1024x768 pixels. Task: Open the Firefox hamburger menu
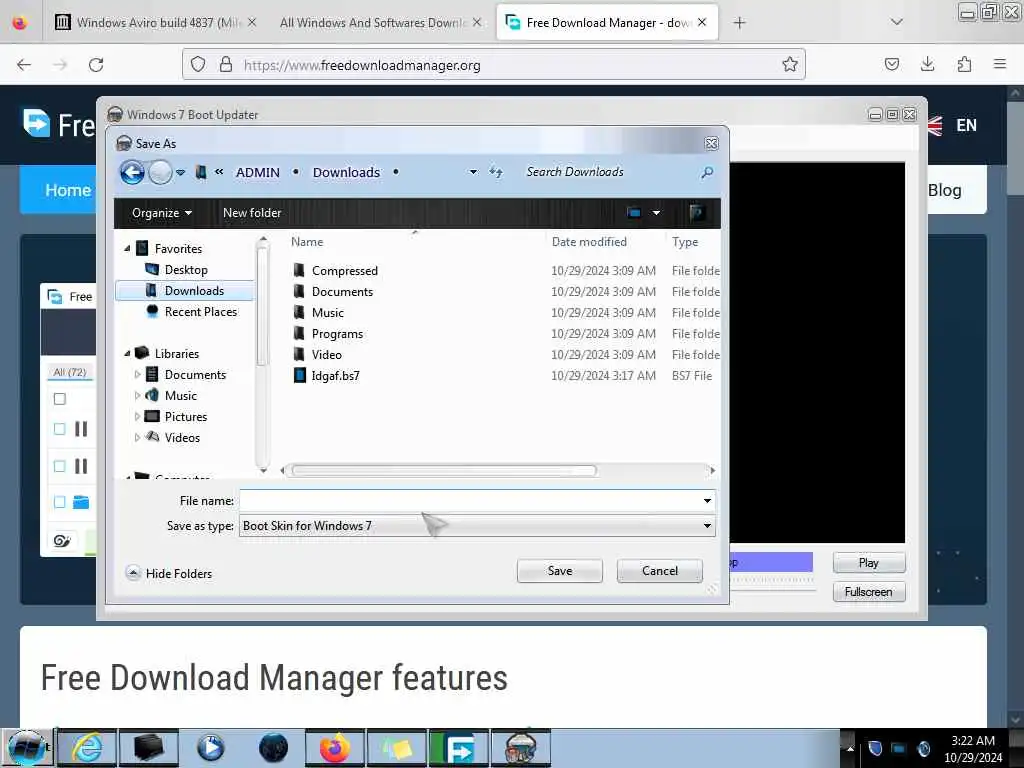point(1000,64)
